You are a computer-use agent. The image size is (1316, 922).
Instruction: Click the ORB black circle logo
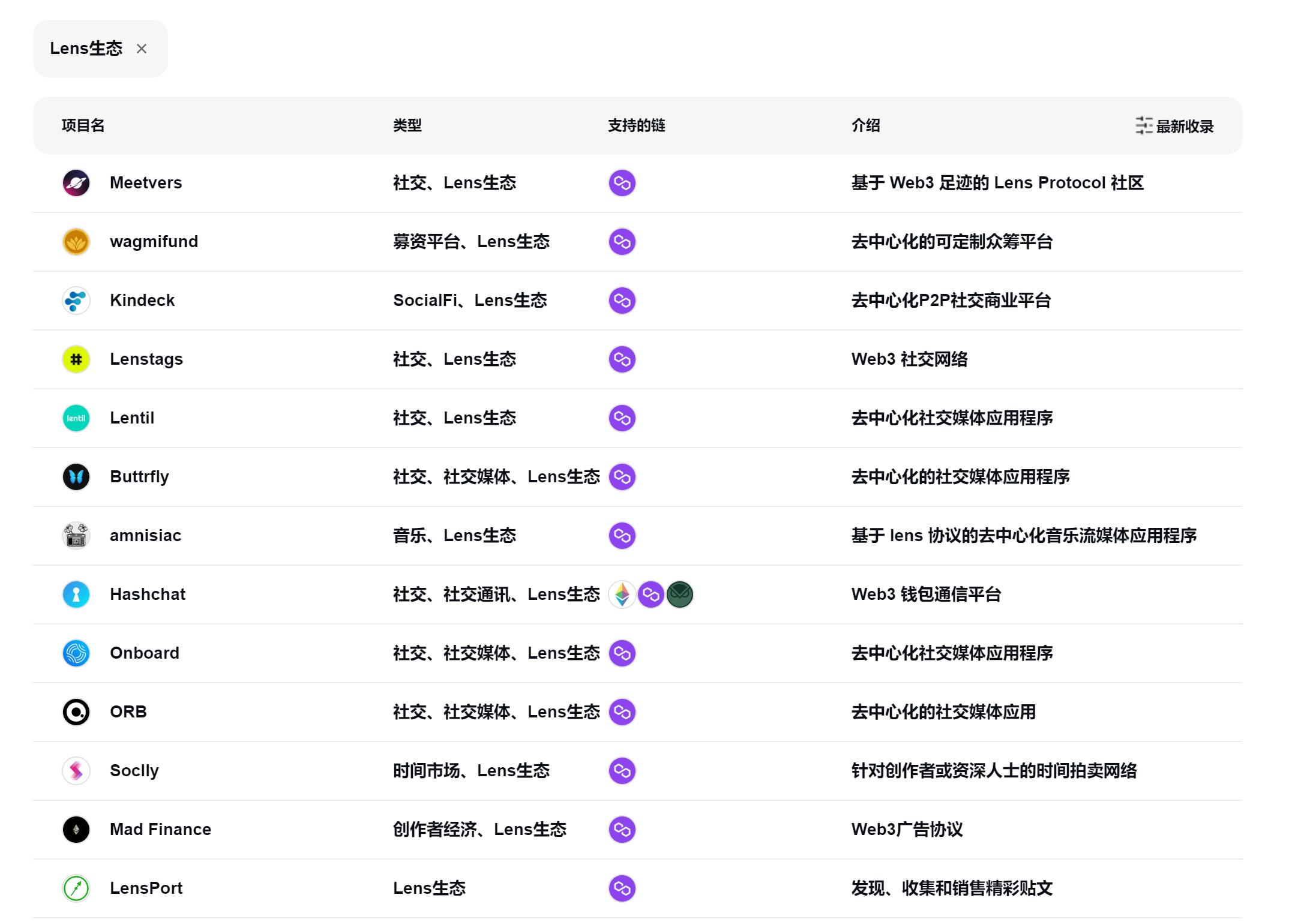(x=76, y=712)
